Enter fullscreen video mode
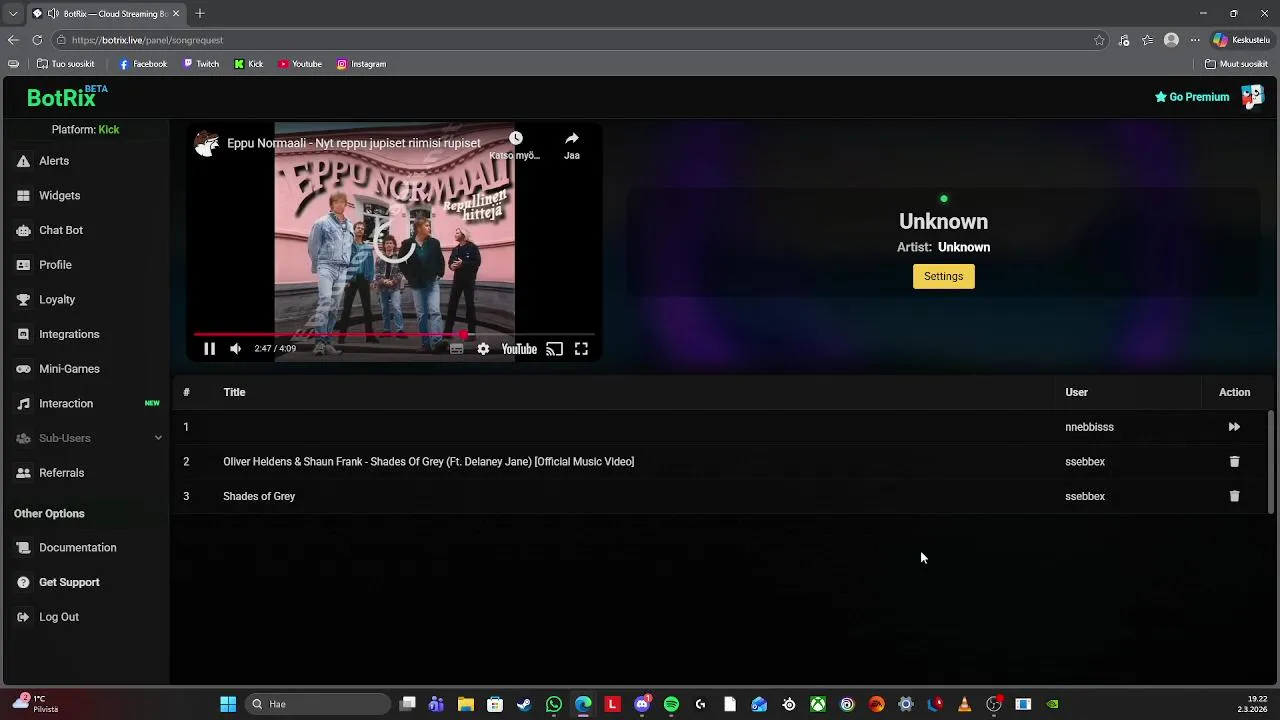Image resolution: width=1280 pixels, height=720 pixels. click(x=581, y=349)
